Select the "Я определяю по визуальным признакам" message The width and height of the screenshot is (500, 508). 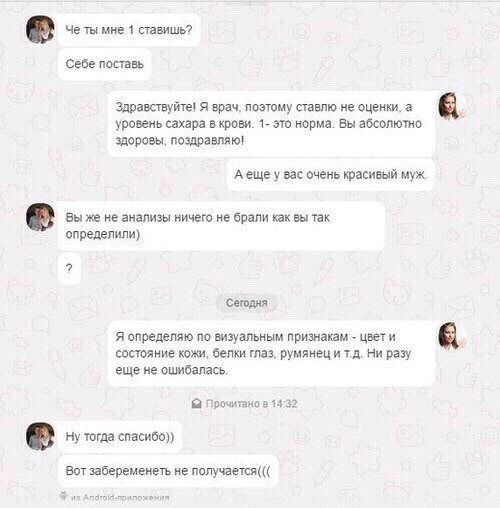(x=271, y=353)
